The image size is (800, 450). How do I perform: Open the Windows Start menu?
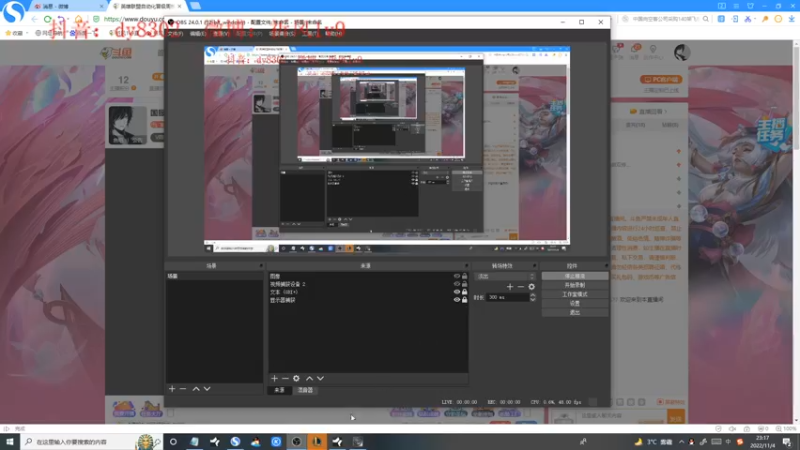10,442
